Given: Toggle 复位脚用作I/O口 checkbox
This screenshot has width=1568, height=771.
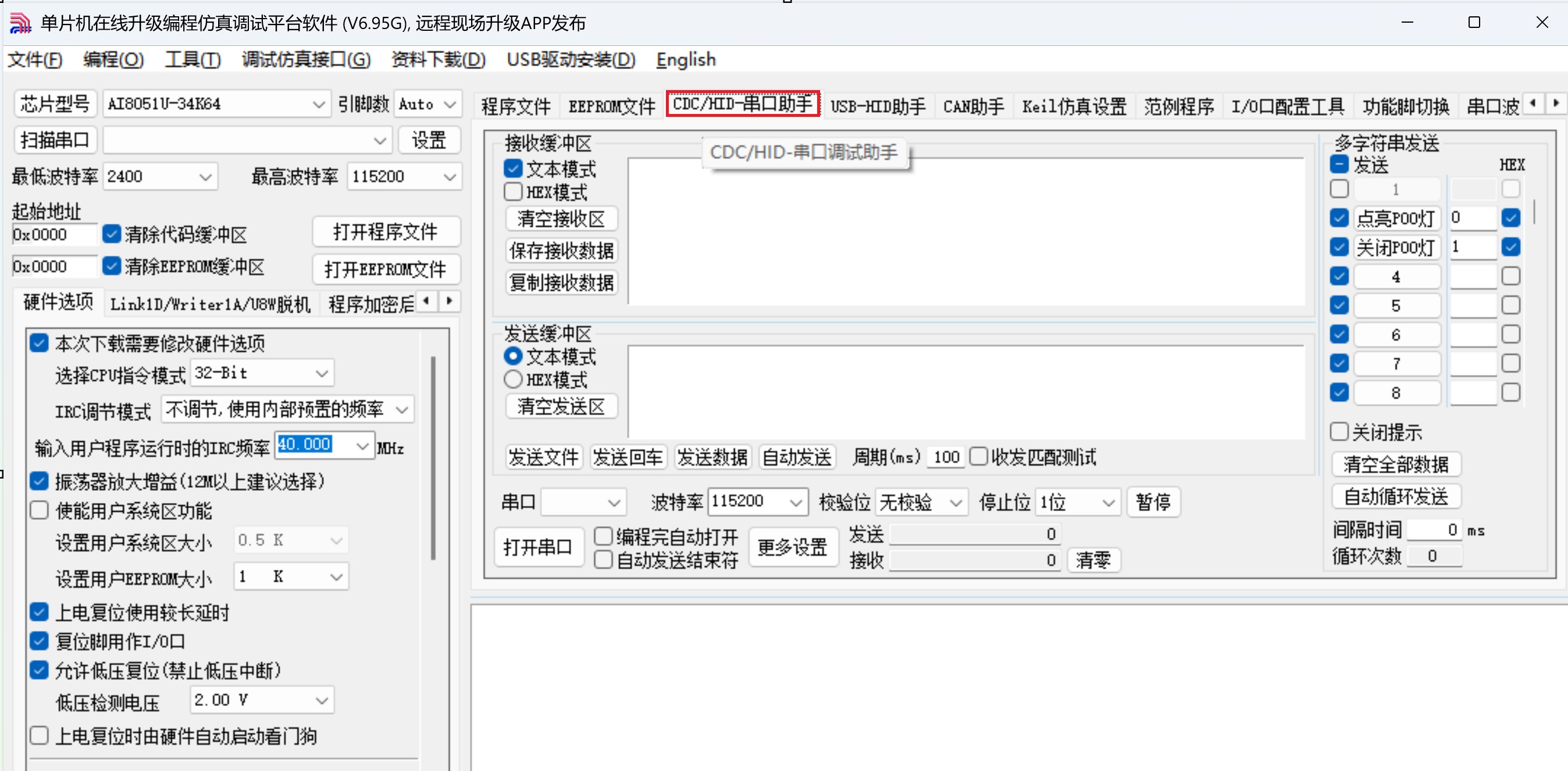Looking at the screenshot, I should pos(39,641).
